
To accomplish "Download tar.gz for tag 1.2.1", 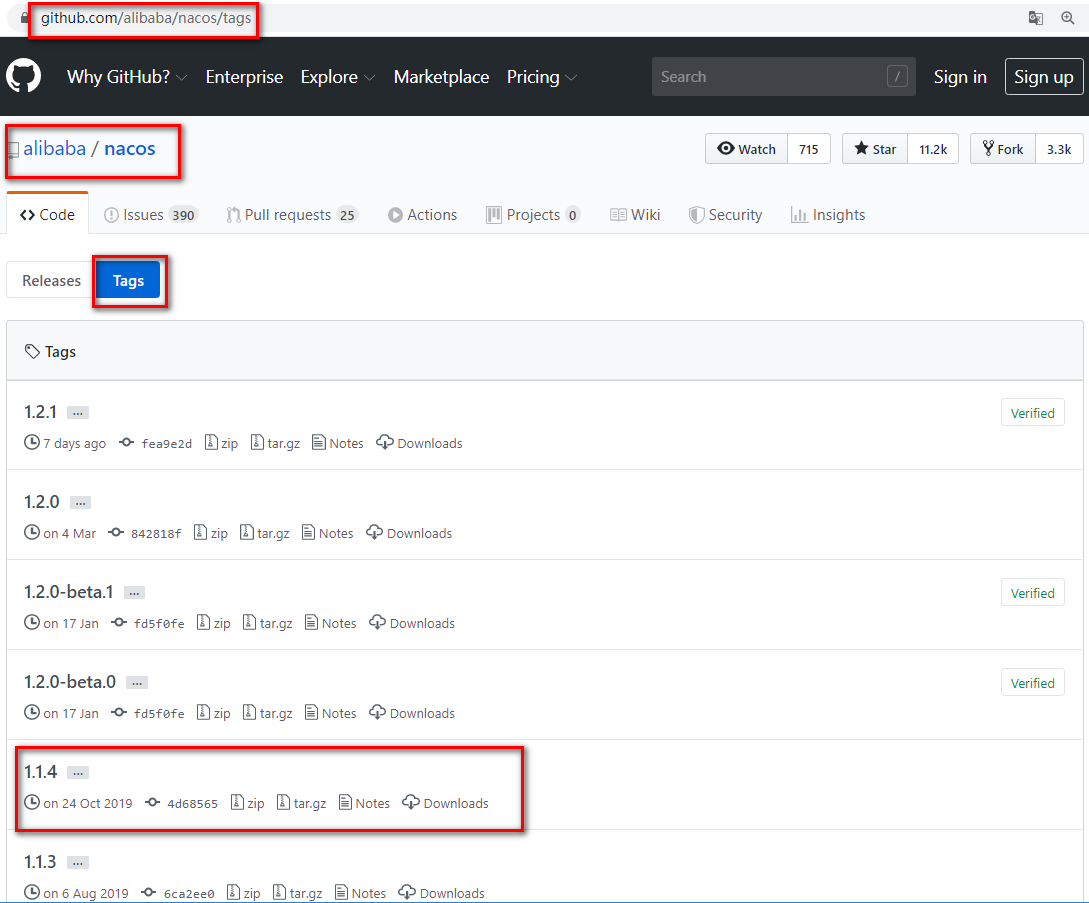I will click(275, 443).
